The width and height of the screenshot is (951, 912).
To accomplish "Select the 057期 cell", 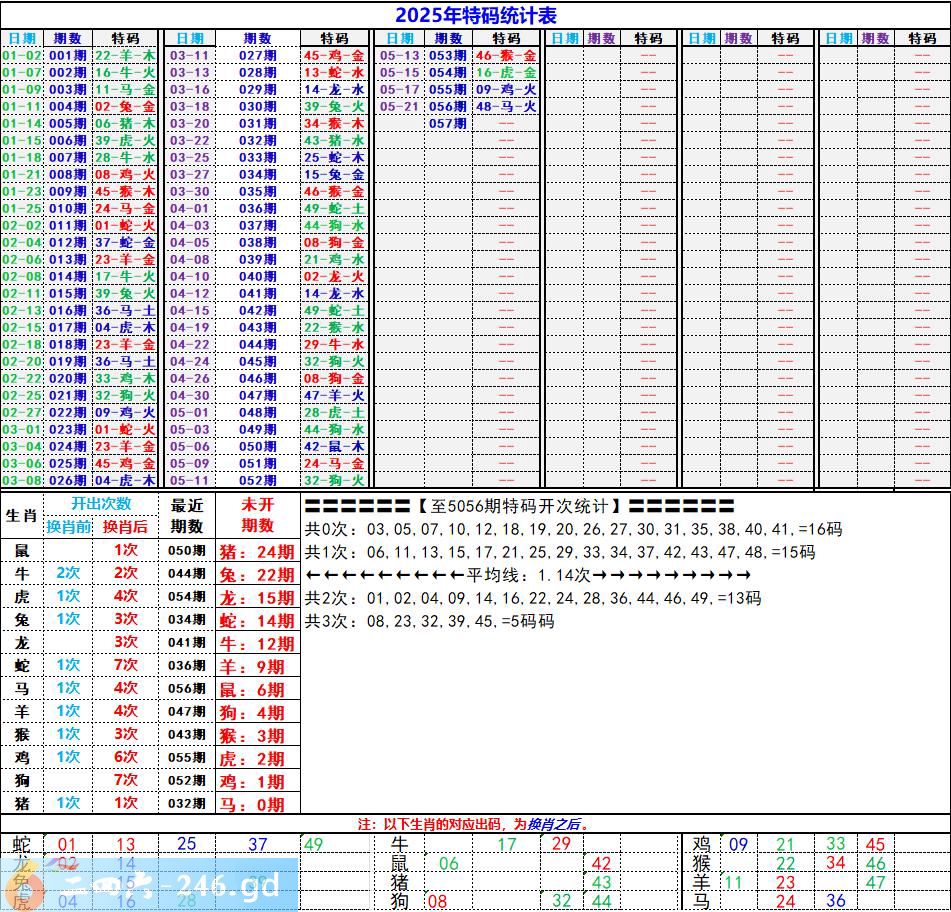I will coord(447,124).
